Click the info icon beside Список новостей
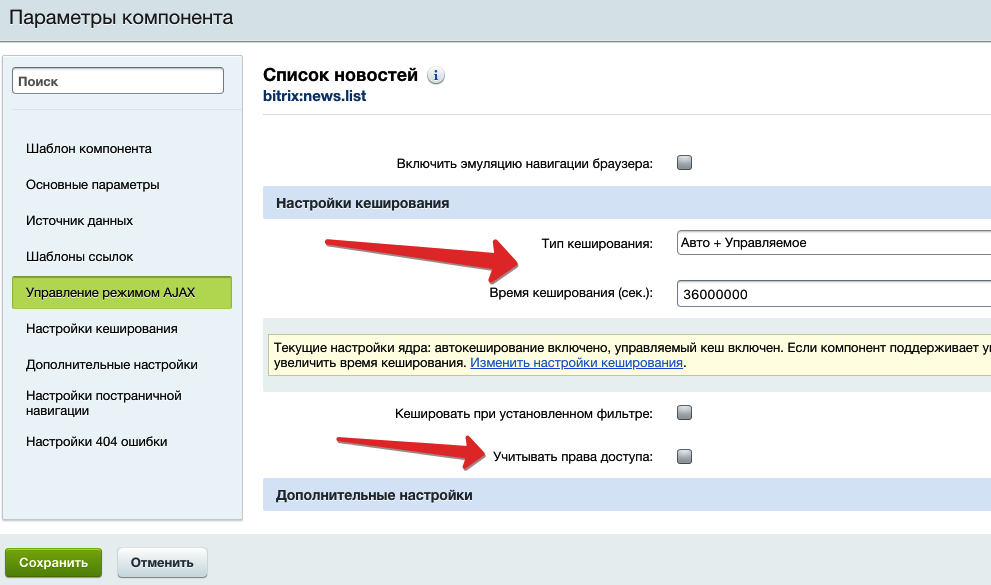This screenshot has width=991, height=585. (x=435, y=76)
